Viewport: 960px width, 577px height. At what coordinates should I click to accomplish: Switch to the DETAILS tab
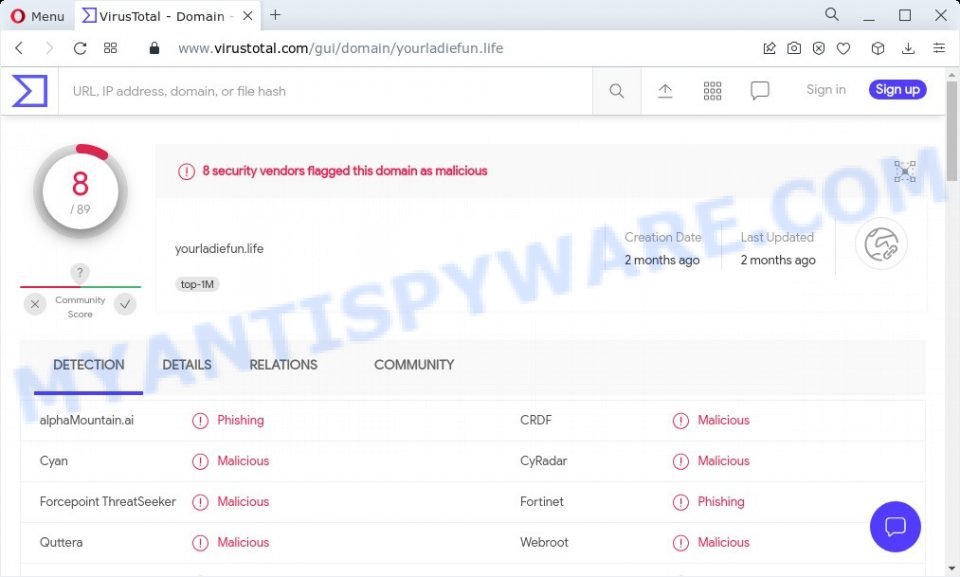pyautogui.click(x=187, y=365)
